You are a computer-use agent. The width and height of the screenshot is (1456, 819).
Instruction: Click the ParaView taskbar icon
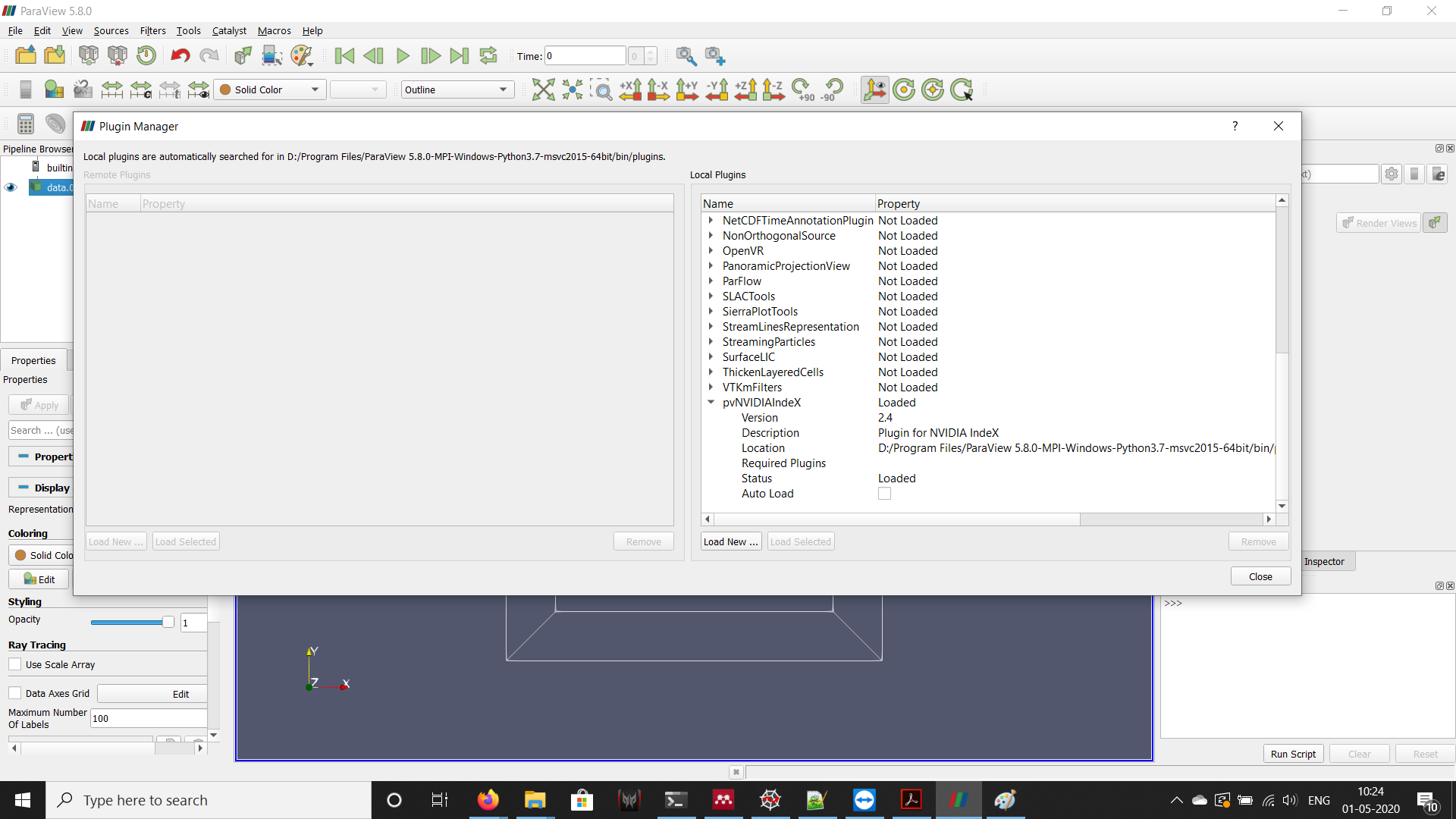click(959, 799)
